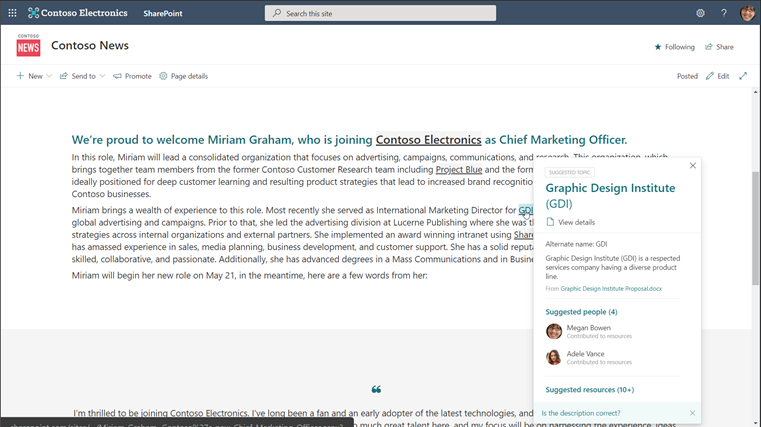
Task: Open Page details
Action: [x=183, y=76]
